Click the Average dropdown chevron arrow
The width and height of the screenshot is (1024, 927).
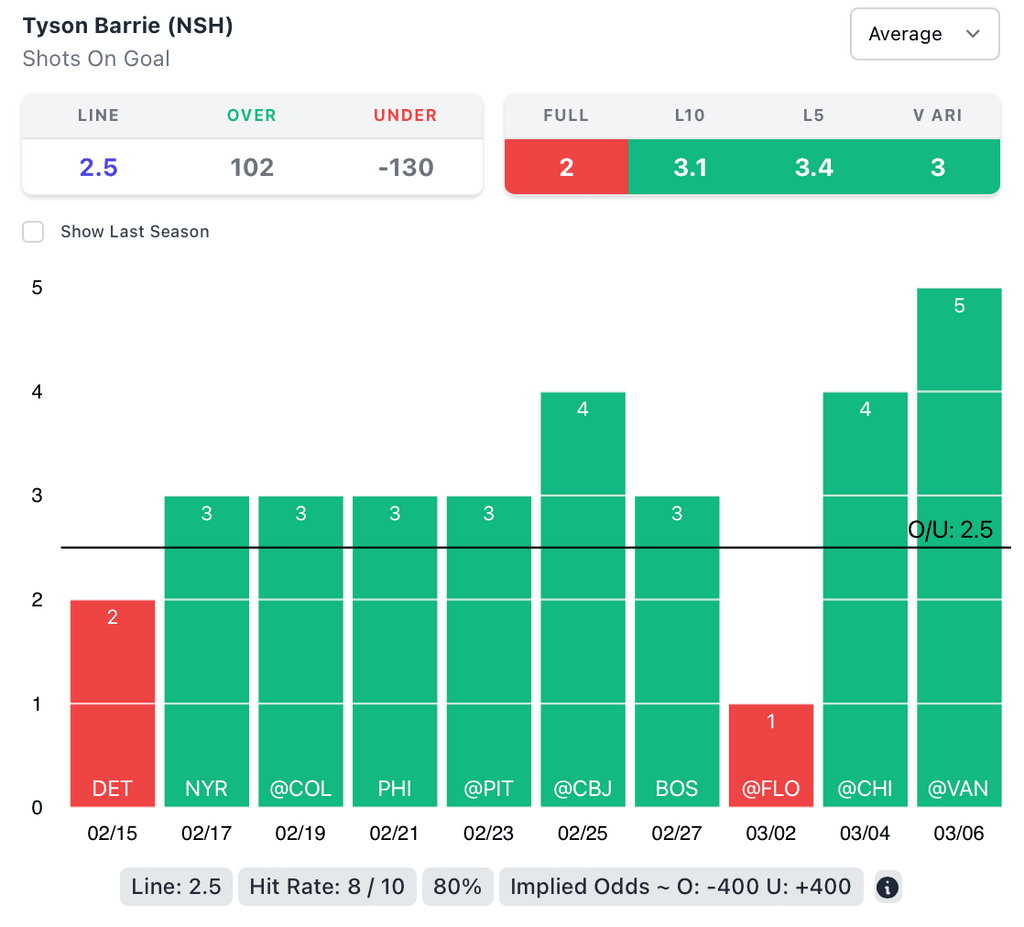973,34
